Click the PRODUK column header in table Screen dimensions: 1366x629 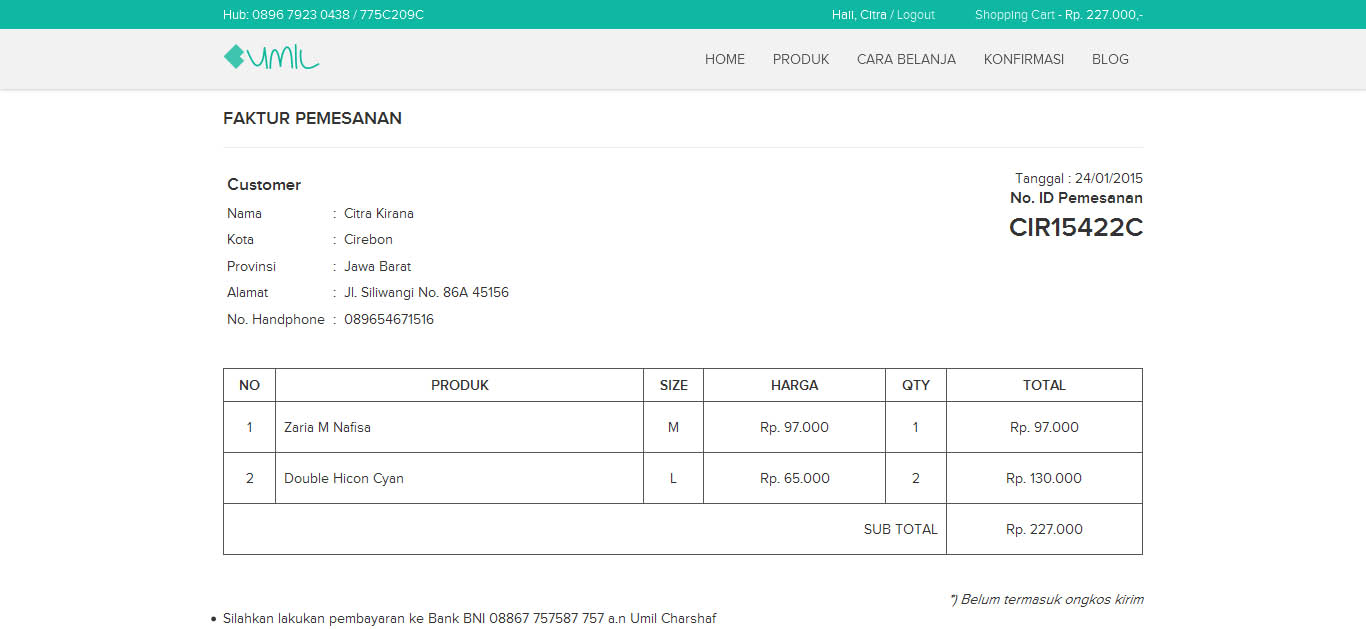click(x=459, y=385)
